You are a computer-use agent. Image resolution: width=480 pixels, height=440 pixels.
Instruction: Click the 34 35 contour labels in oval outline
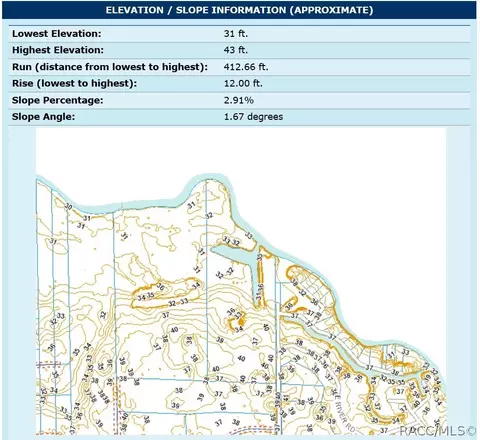(x=146, y=296)
